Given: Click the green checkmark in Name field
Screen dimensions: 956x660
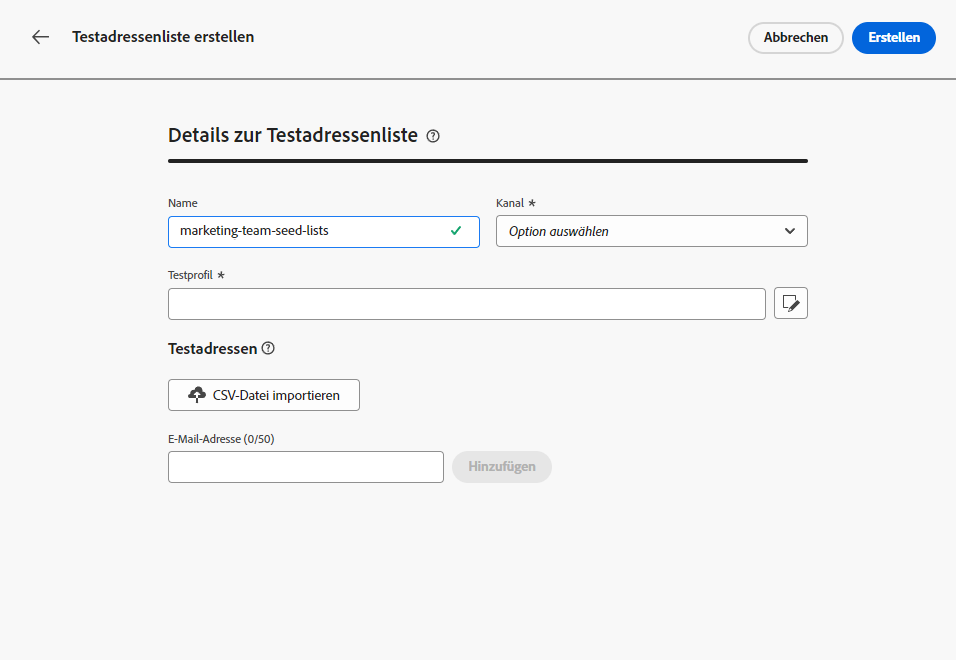Looking at the screenshot, I should click(x=456, y=231).
